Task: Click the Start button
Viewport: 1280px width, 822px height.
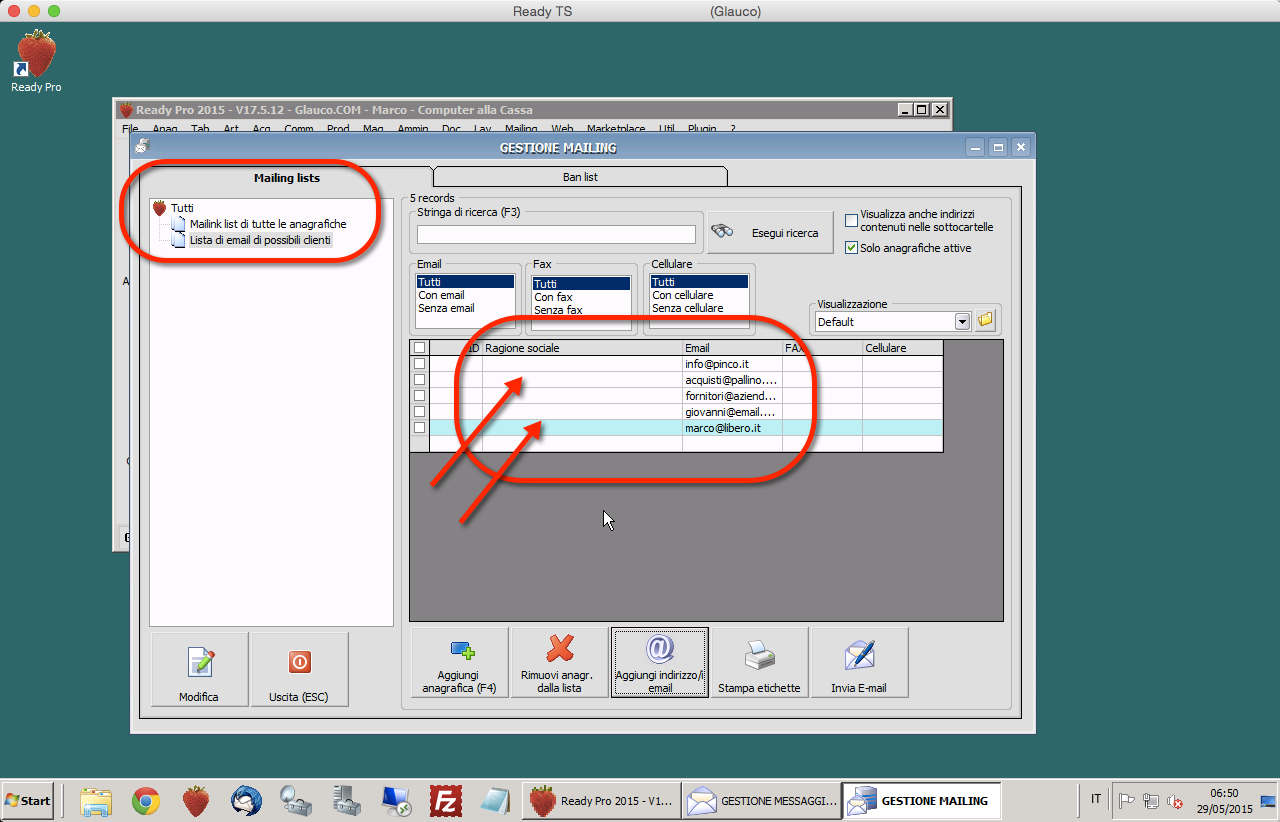Action: click(28, 800)
